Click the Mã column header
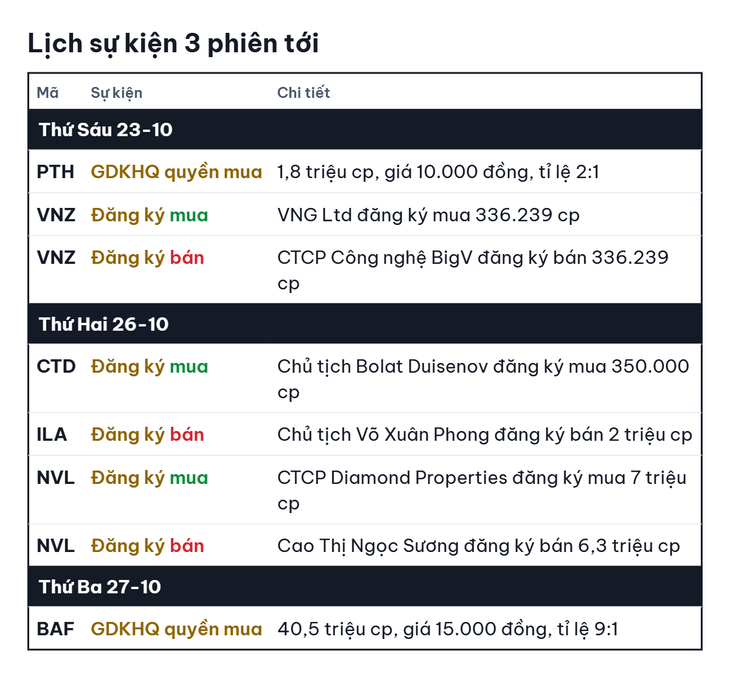 pyautogui.click(x=47, y=93)
